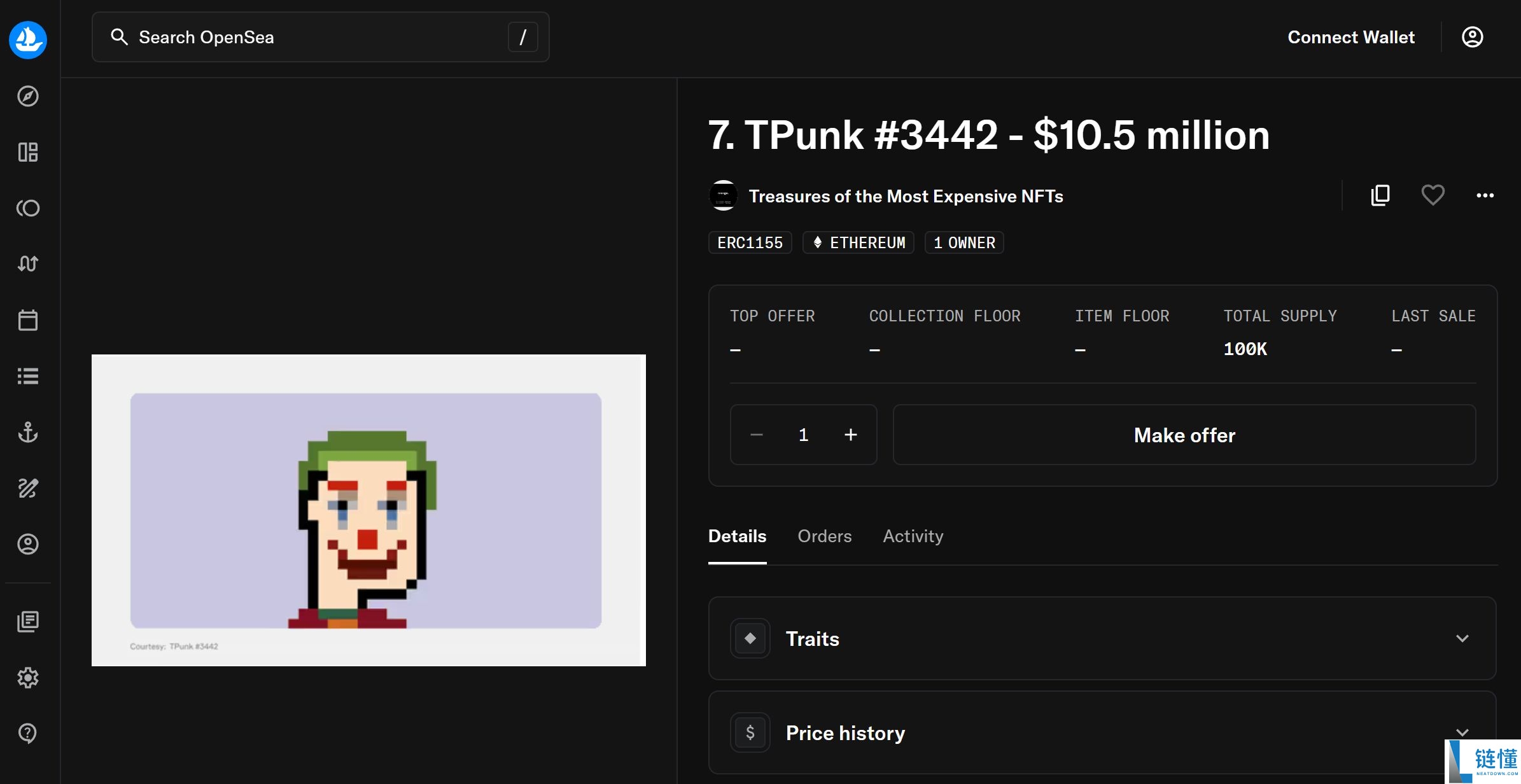This screenshot has height=784, width=1521.
Task: Click the dollar icon beside Price history
Action: 750,732
